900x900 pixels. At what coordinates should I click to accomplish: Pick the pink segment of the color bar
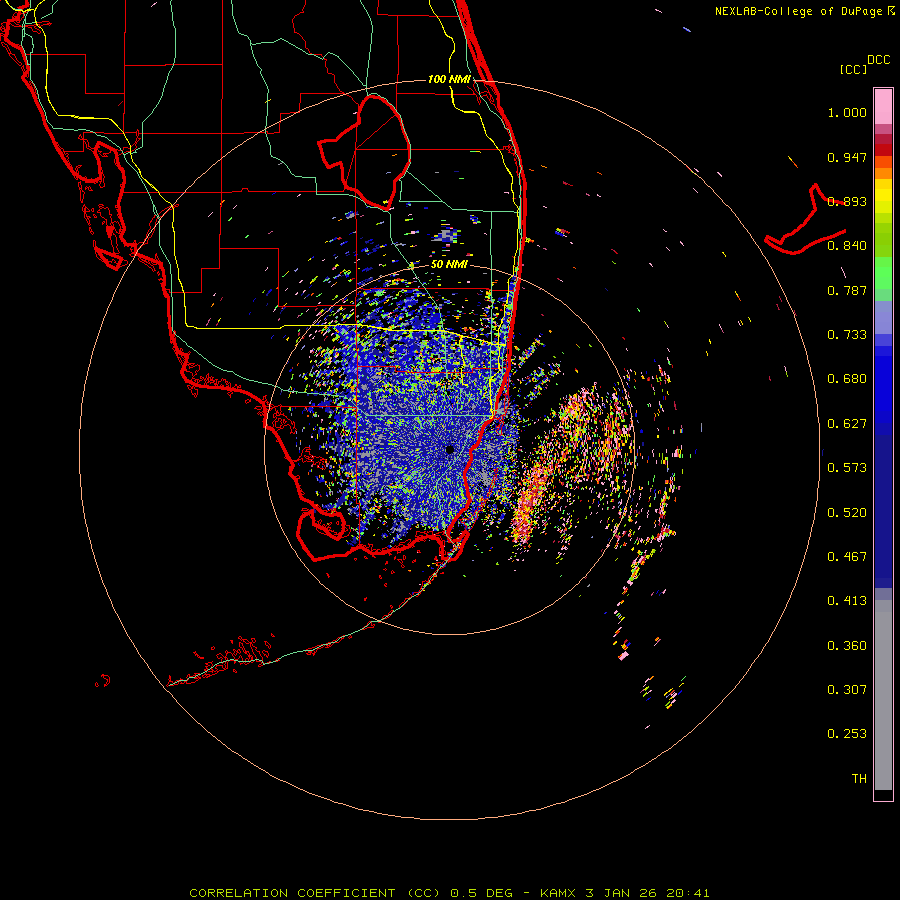(883, 107)
